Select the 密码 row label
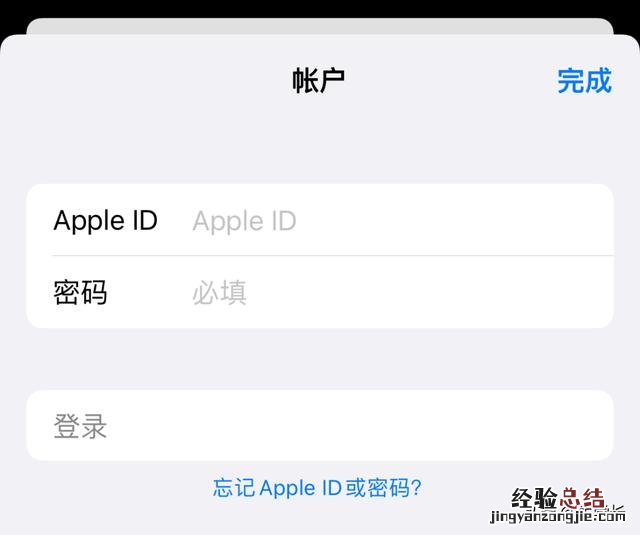640x535 pixels. click(x=80, y=292)
